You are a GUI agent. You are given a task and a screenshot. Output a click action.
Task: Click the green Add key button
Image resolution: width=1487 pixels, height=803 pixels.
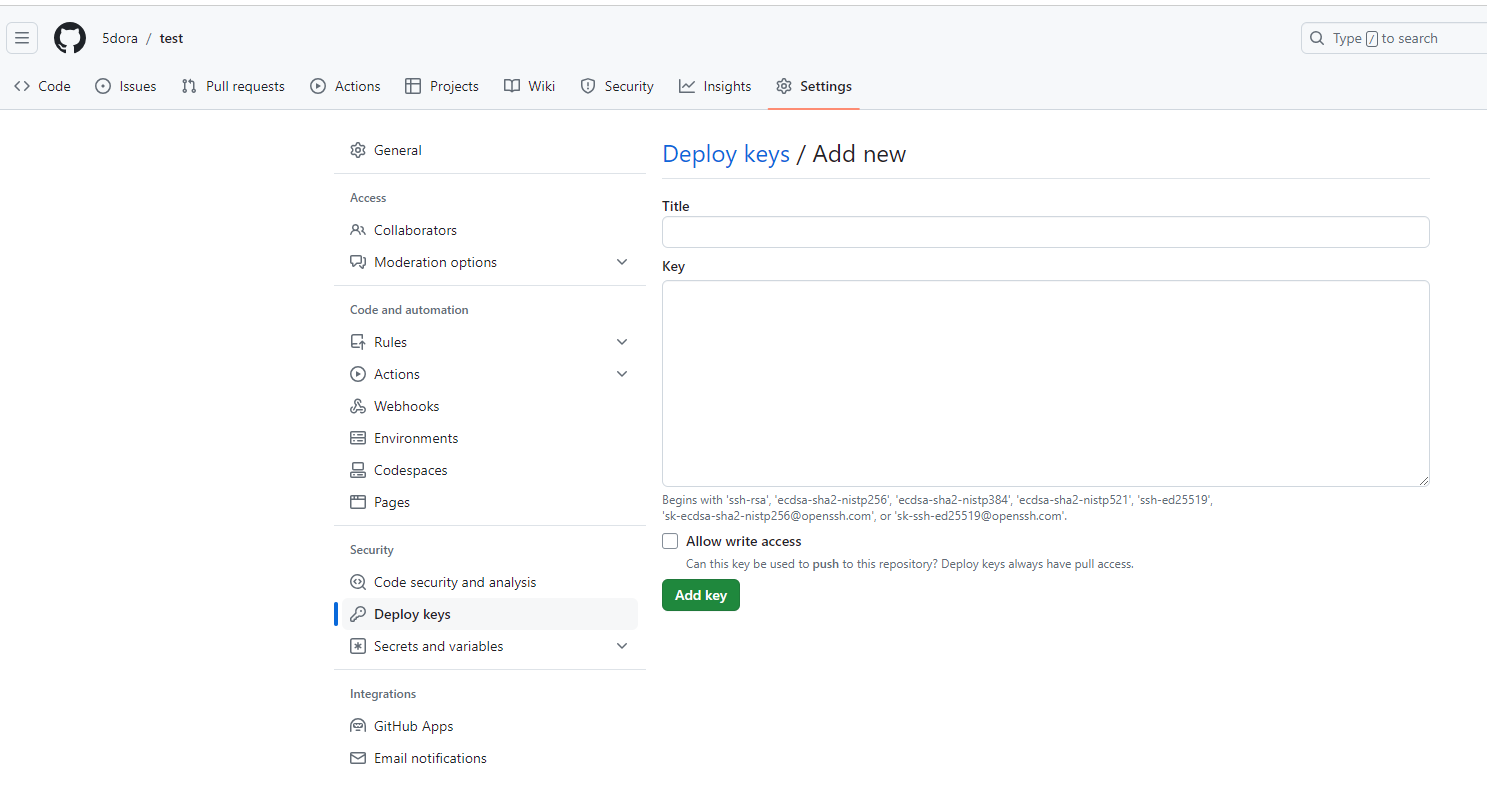pos(701,595)
